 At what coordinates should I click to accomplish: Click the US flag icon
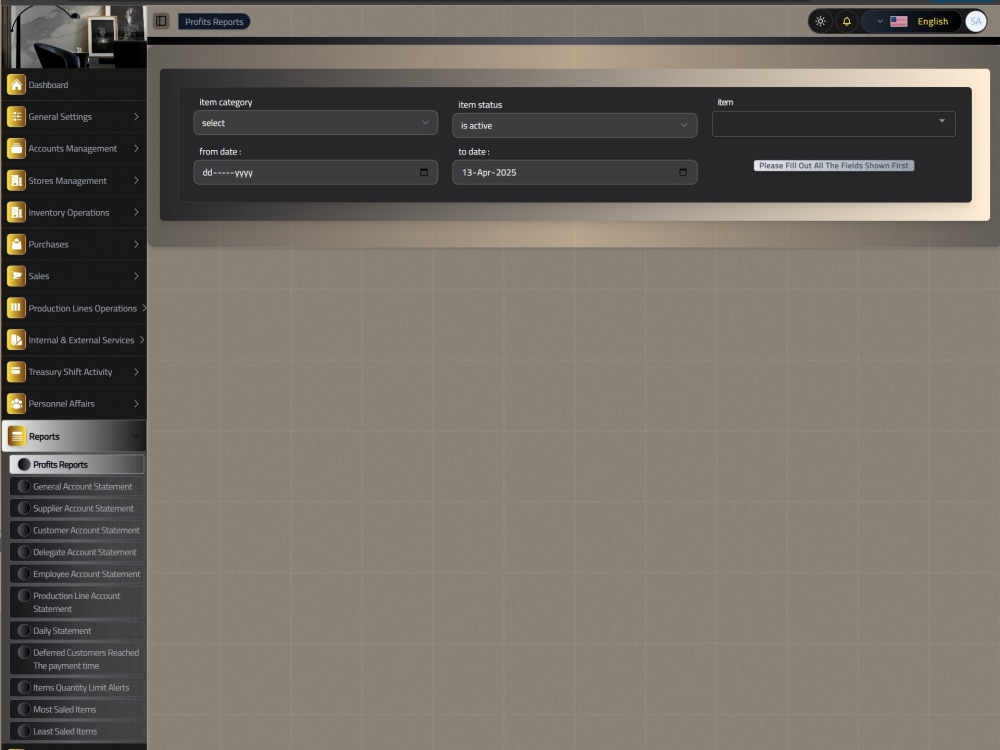click(899, 21)
